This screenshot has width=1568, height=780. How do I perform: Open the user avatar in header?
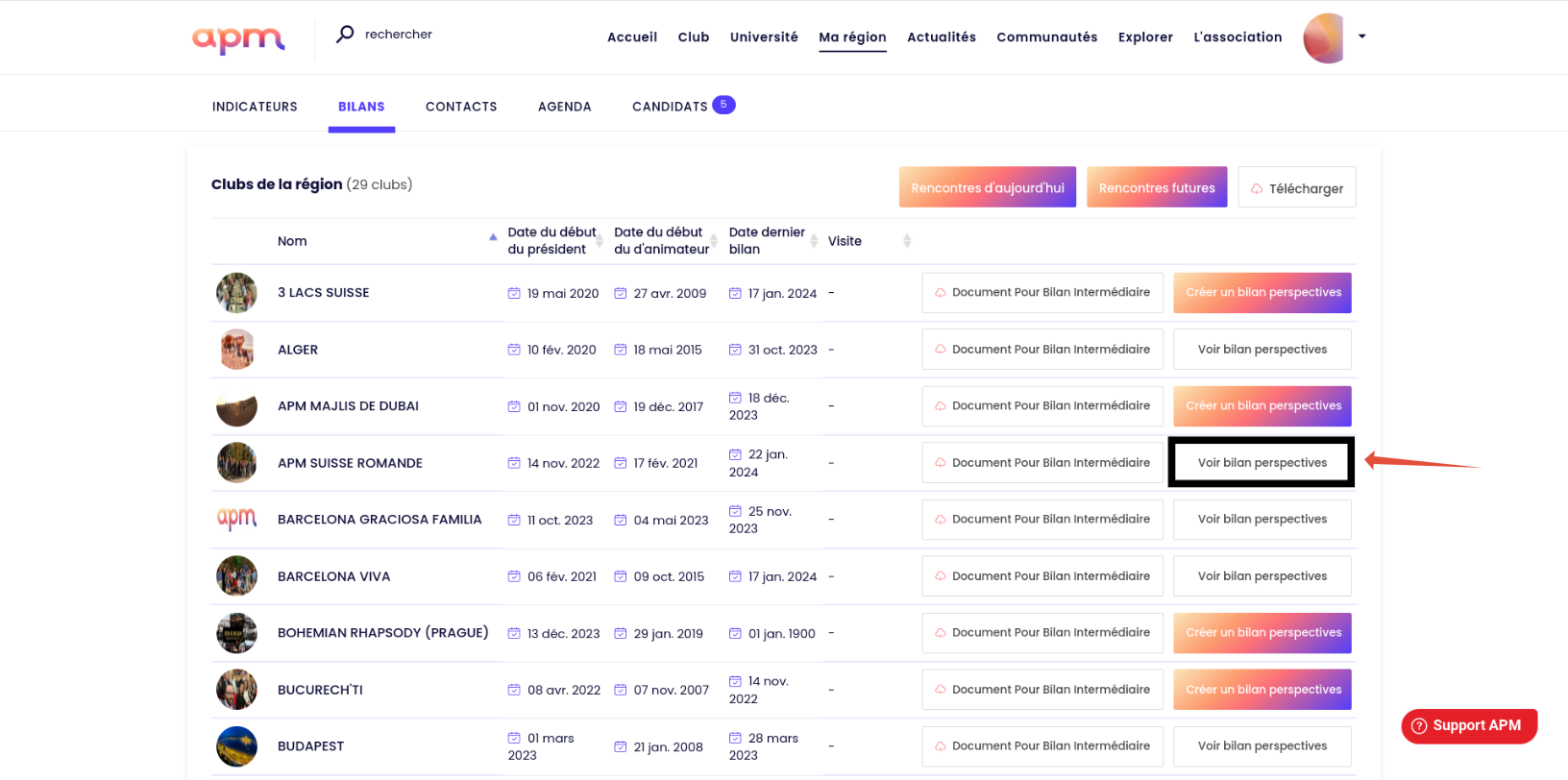point(1323,38)
